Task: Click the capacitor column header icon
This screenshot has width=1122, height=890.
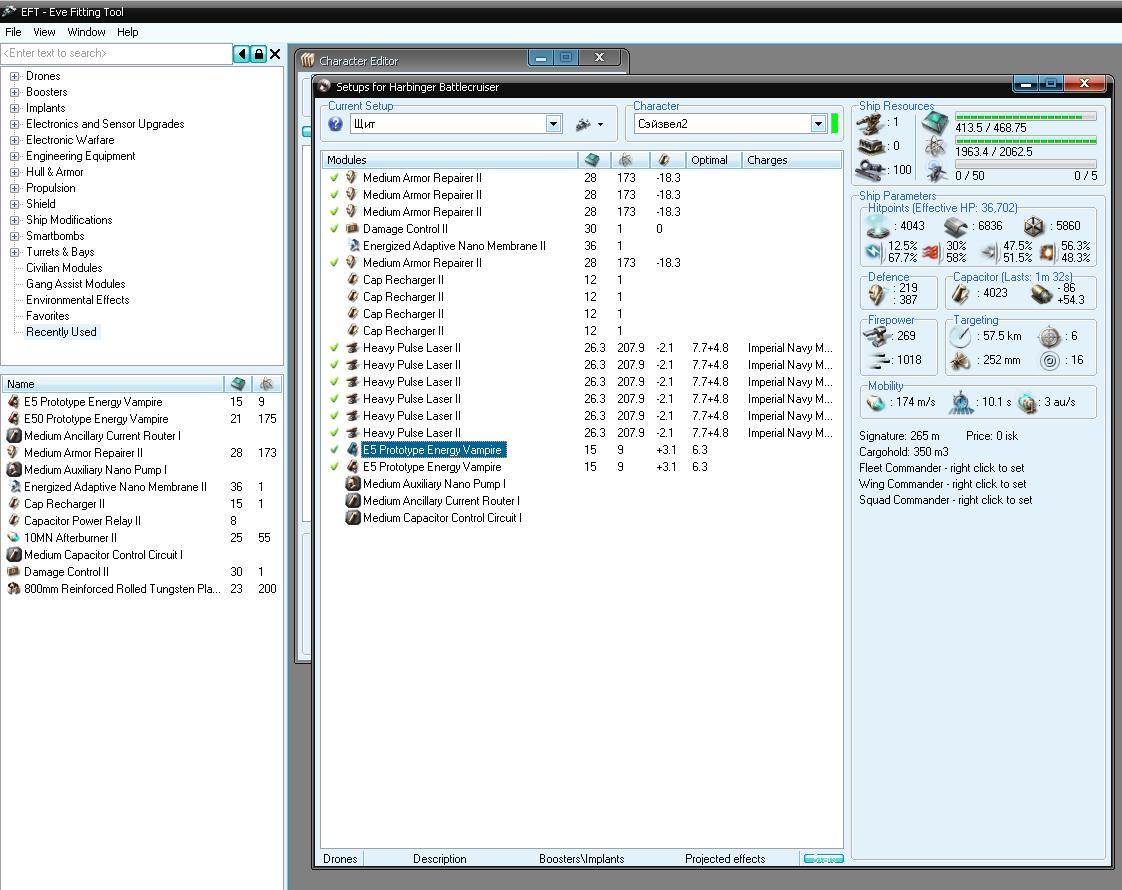Action: pyautogui.click(x=664, y=160)
